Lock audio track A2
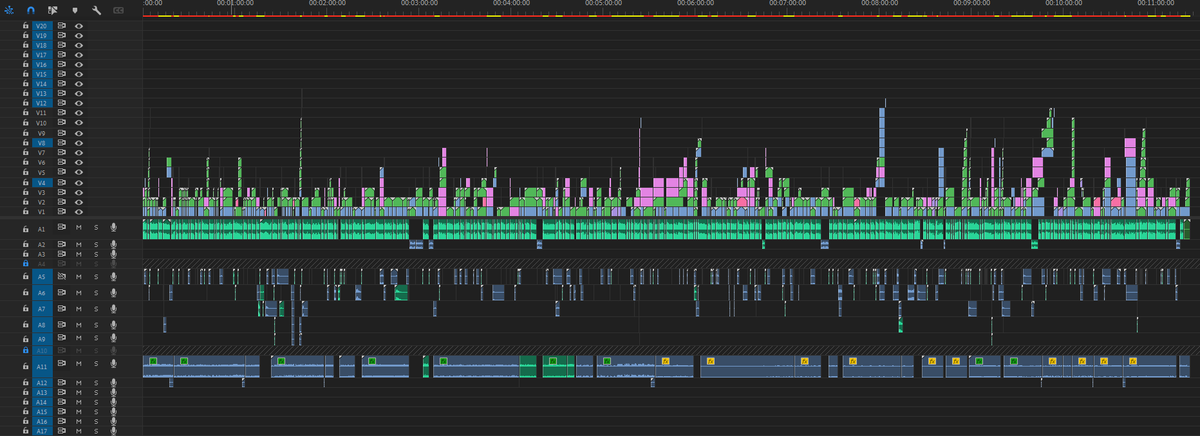Viewport: 1200px width, 436px height. (x=26, y=244)
